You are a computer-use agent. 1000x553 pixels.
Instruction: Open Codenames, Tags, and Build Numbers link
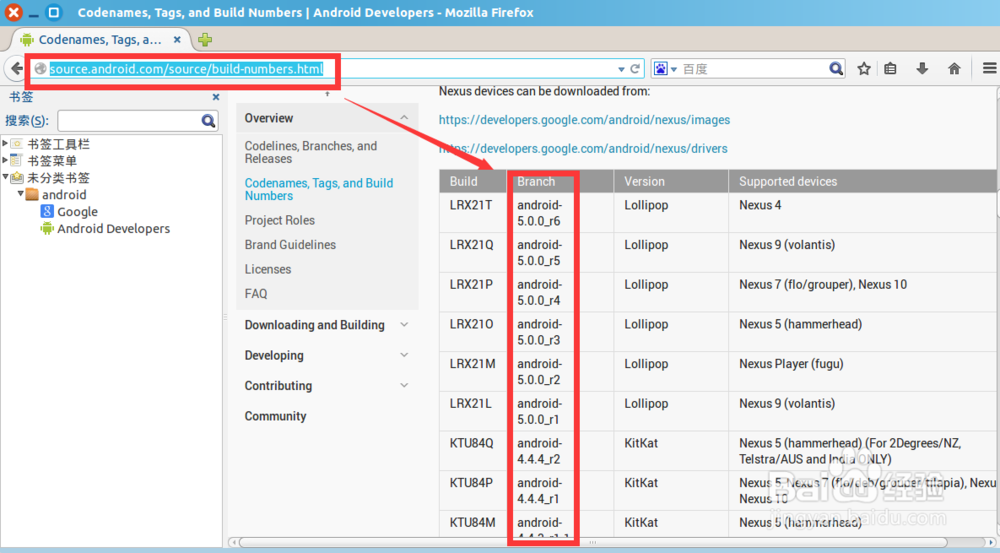319,189
